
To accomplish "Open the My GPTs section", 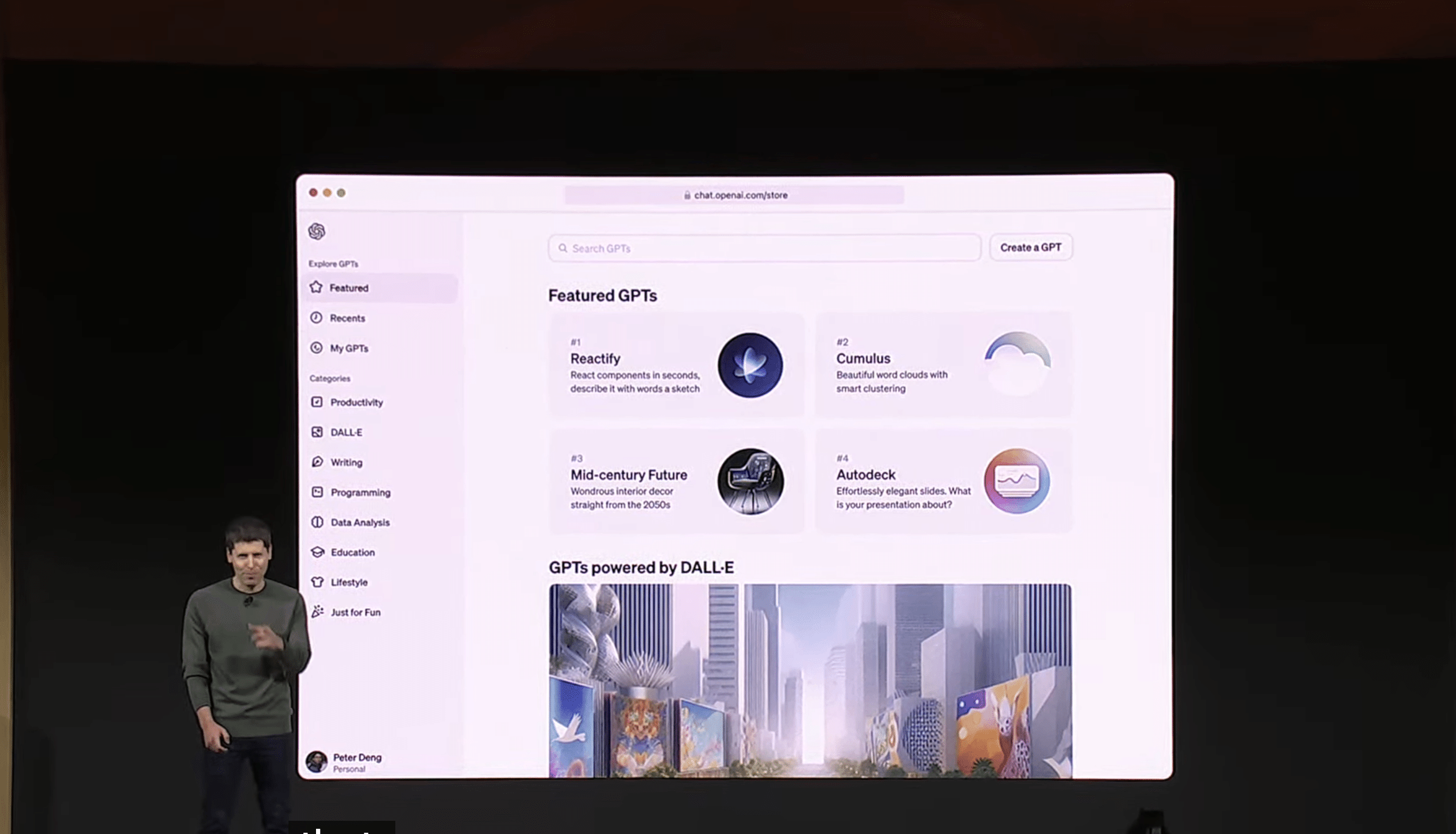I will click(348, 348).
